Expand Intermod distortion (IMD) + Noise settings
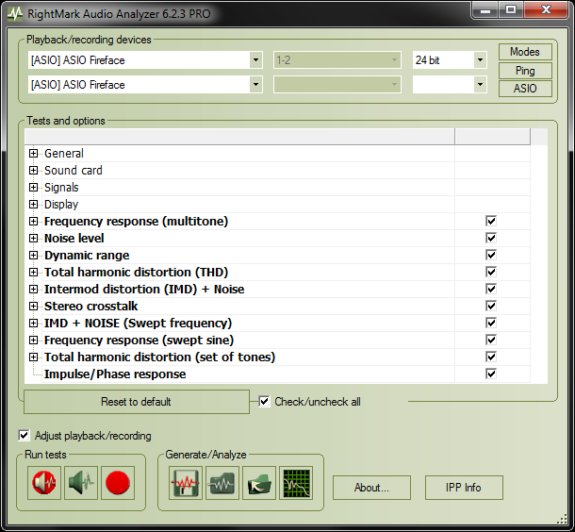575x532 pixels. (x=33, y=289)
